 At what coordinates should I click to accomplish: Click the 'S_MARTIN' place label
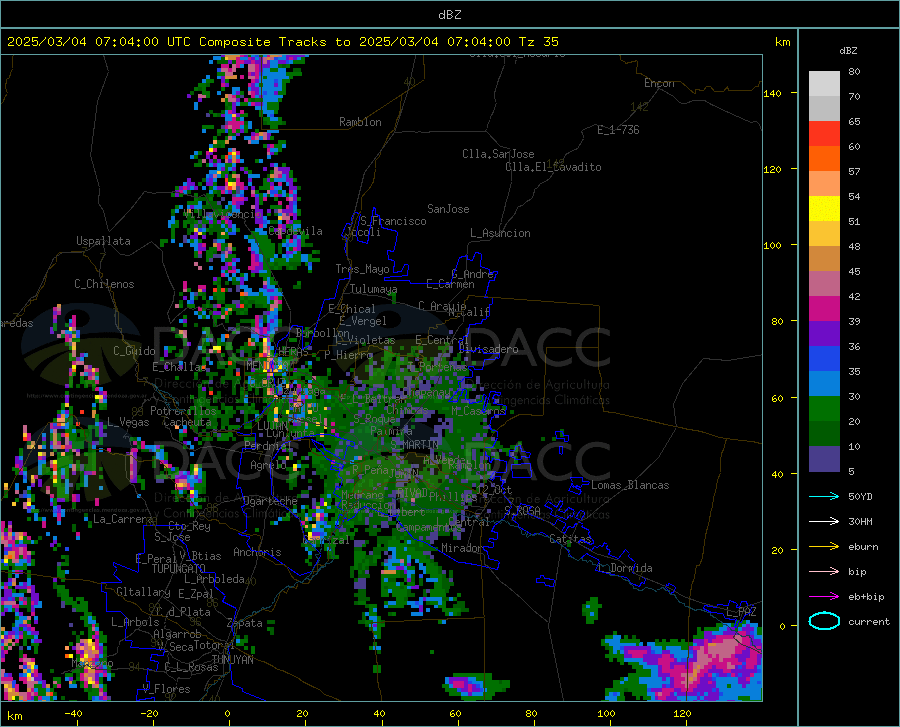414,445
